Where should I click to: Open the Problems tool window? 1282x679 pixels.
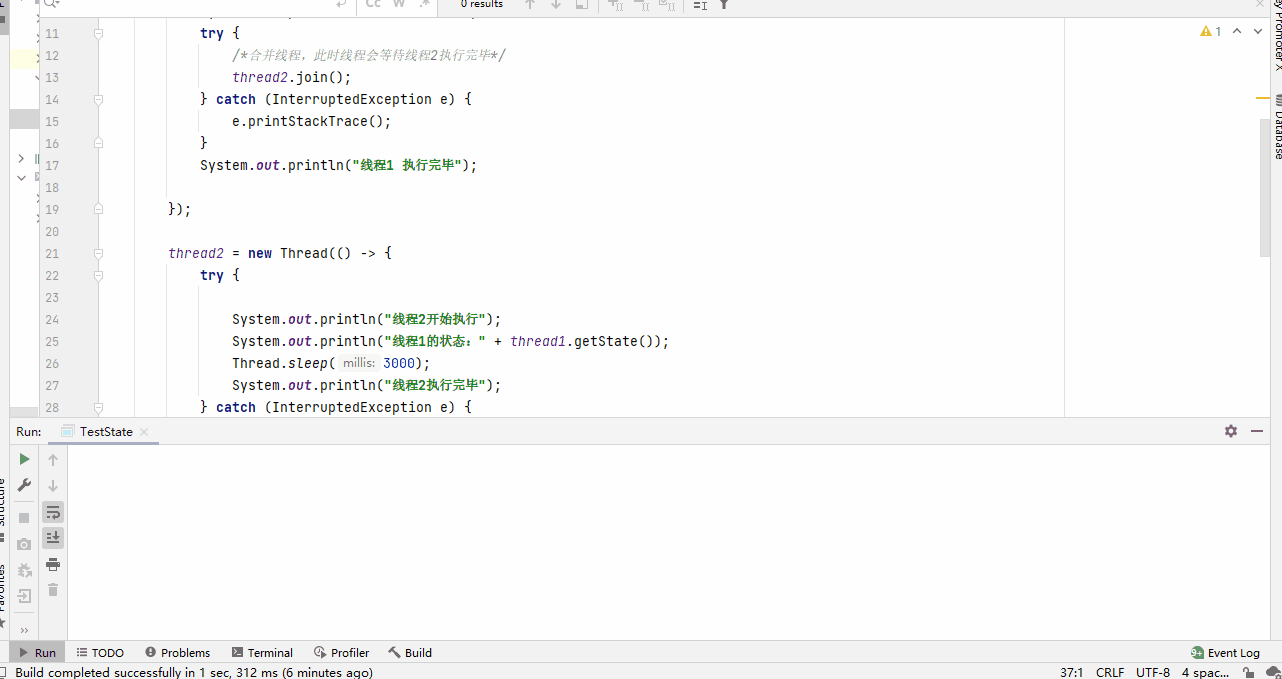click(x=177, y=652)
